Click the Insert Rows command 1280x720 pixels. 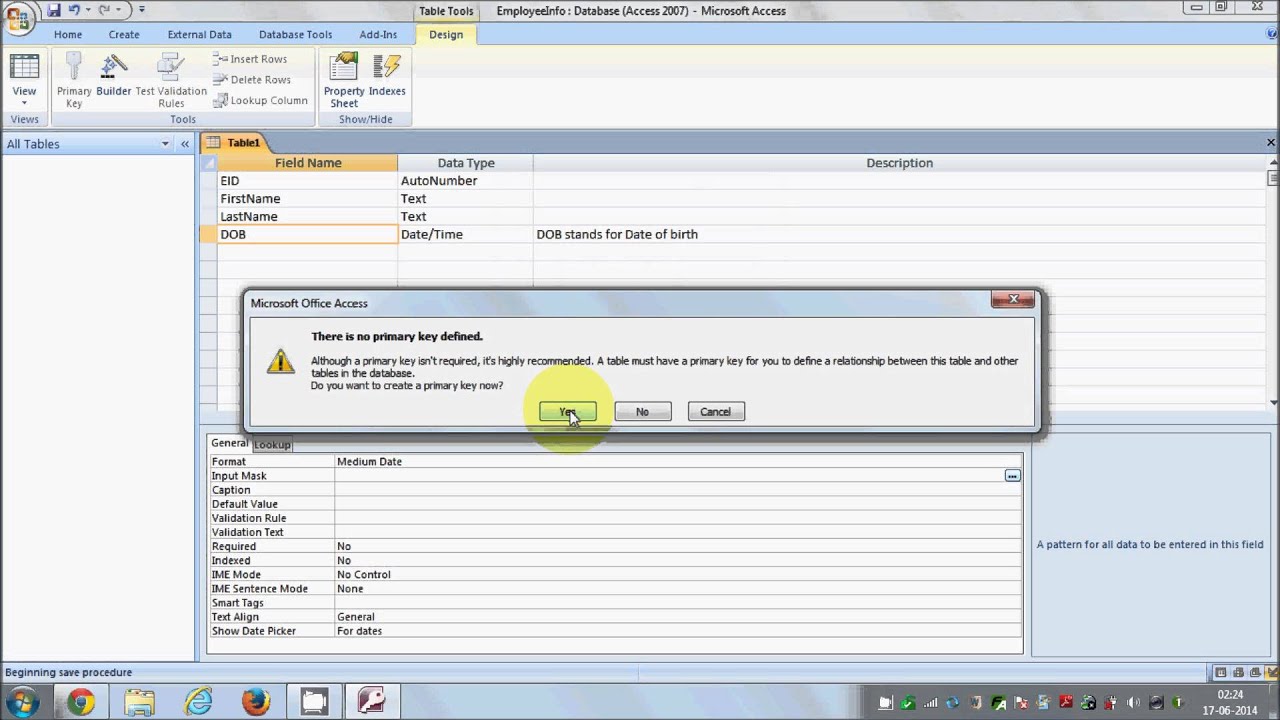pyautogui.click(x=250, y=59)
